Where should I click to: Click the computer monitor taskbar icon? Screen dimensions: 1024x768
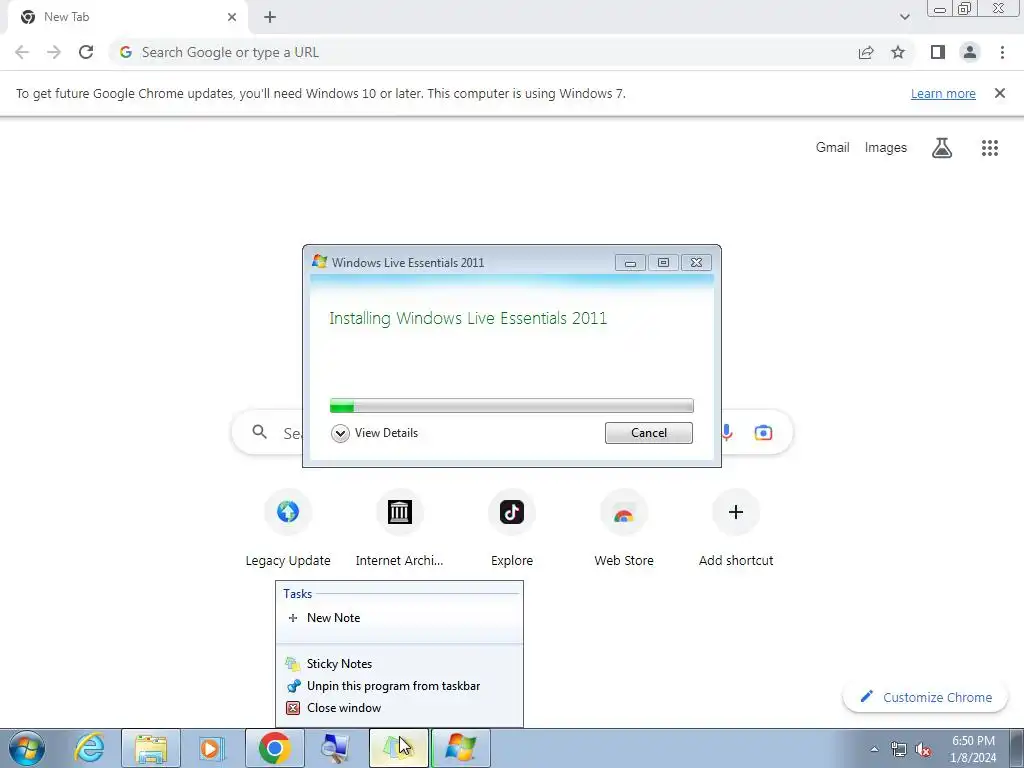(336, 748)
